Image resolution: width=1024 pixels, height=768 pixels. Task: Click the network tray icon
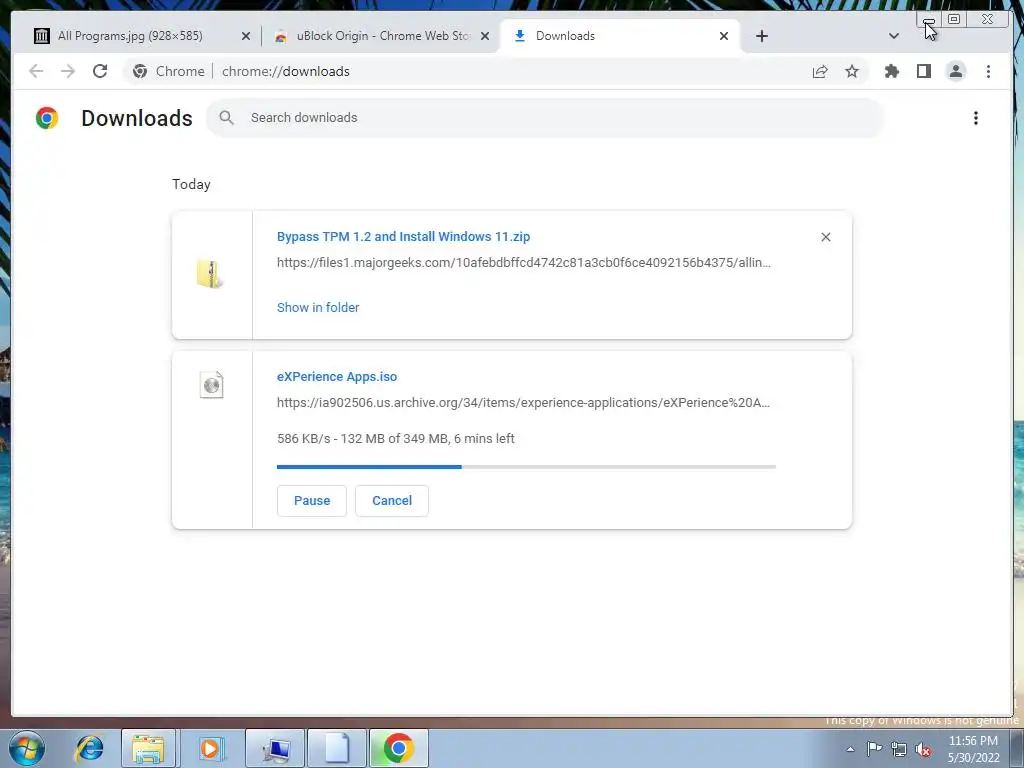click(899, 750)
